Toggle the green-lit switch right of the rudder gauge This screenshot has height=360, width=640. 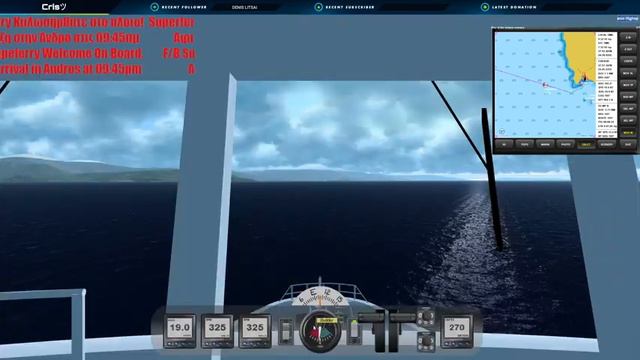(354, 331)
